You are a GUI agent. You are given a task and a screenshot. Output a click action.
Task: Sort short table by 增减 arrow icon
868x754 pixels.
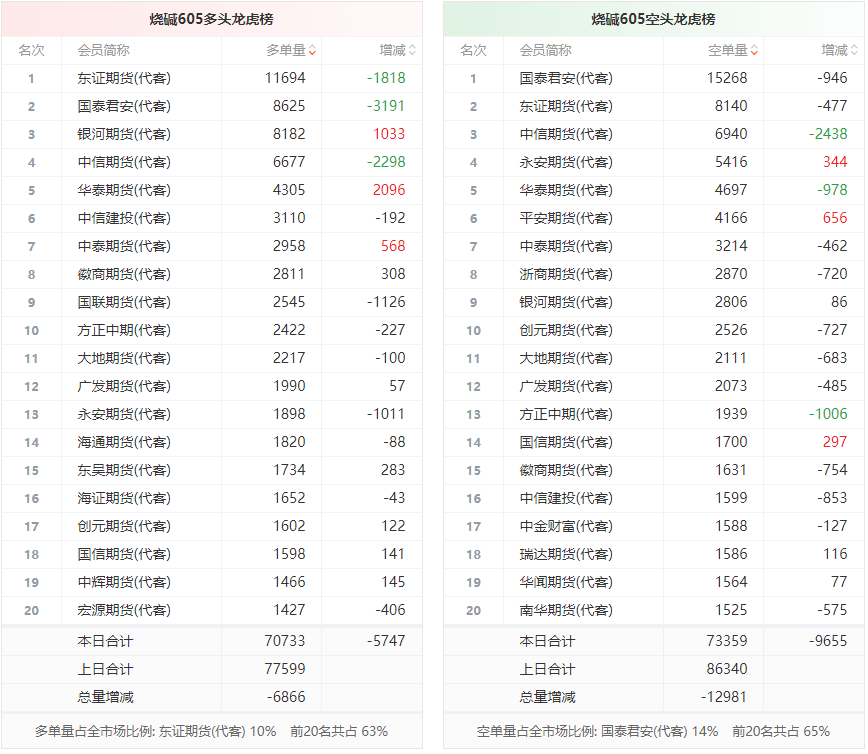click(854, 50)
